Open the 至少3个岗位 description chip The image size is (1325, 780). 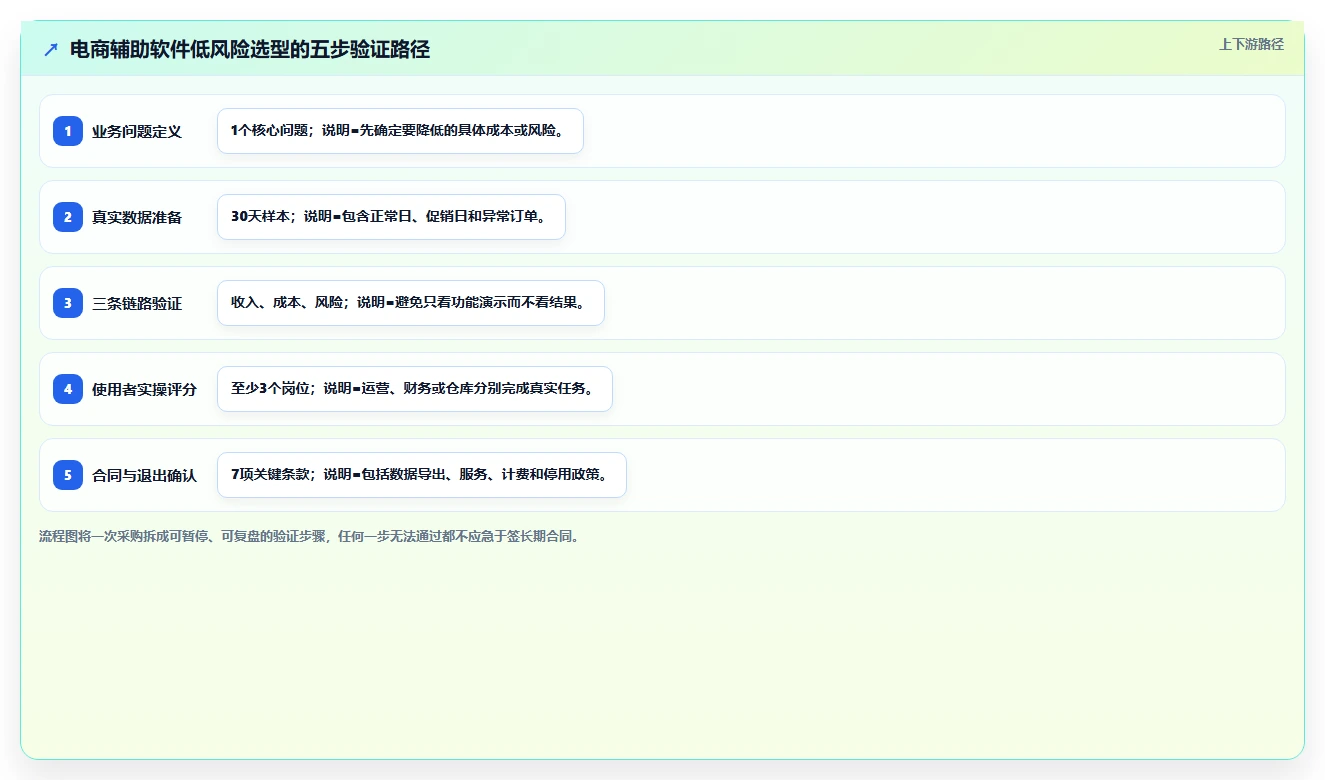coord(415,389)
